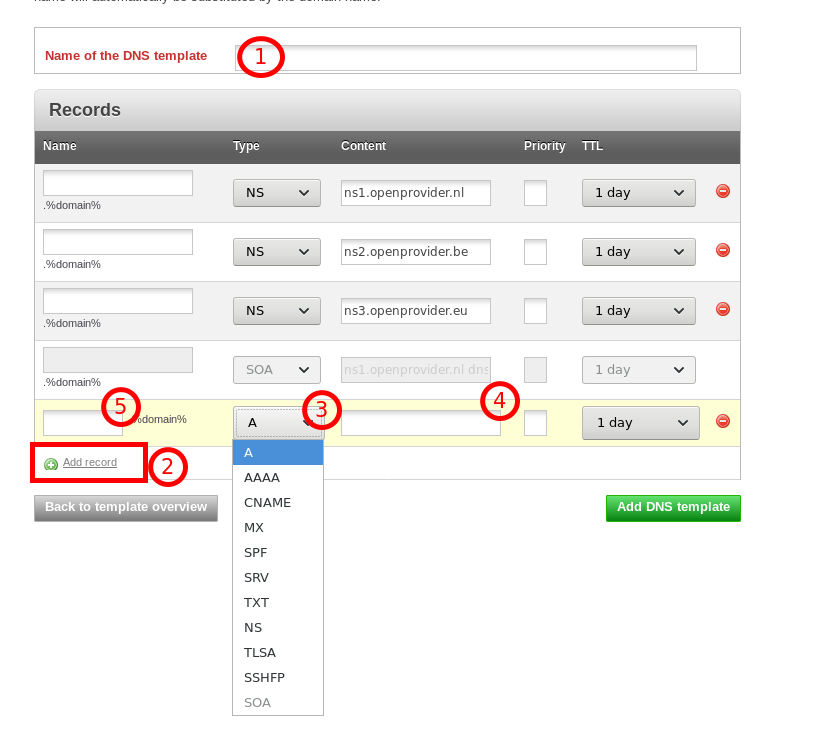Open TTL dropdown for the SOA row

[x=639, y=370]
